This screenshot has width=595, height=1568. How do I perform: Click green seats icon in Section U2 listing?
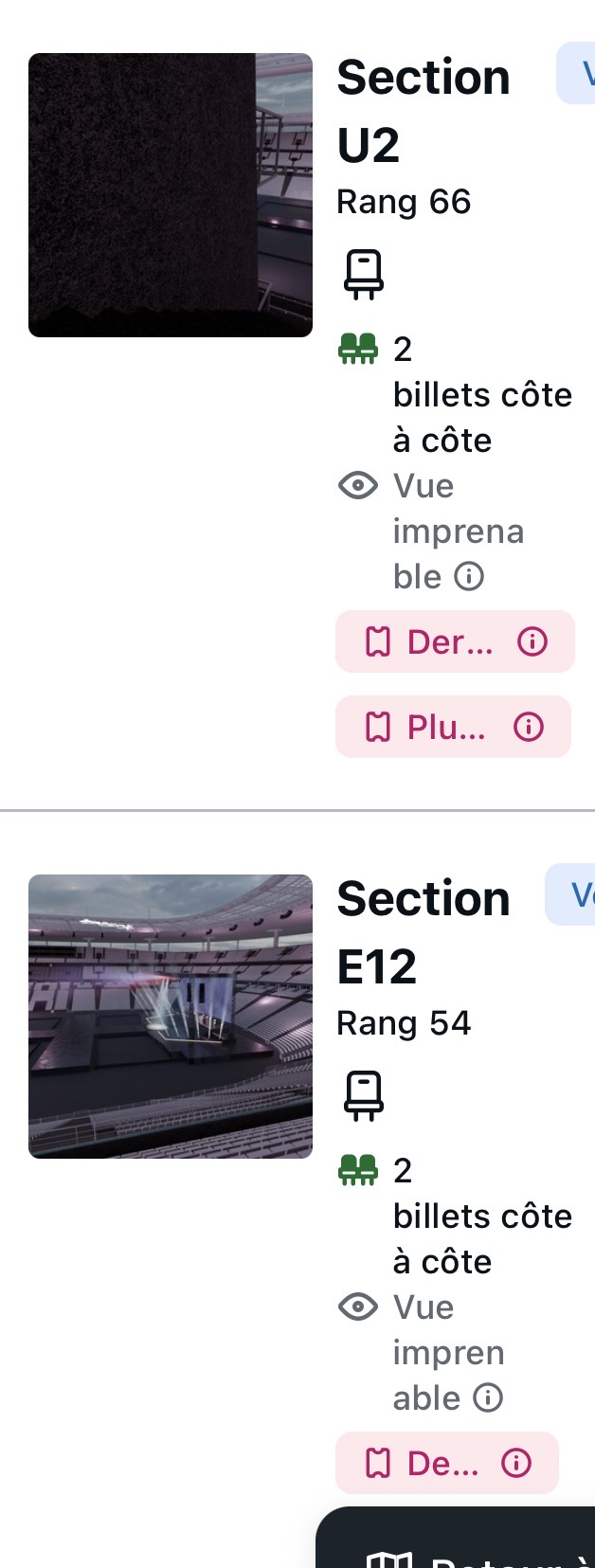pyautogui.click(x=358, y=350)
